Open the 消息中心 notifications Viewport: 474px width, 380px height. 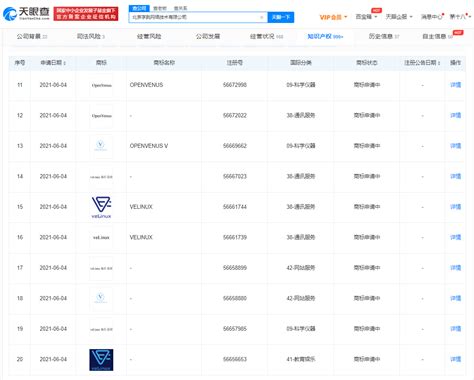432,17
